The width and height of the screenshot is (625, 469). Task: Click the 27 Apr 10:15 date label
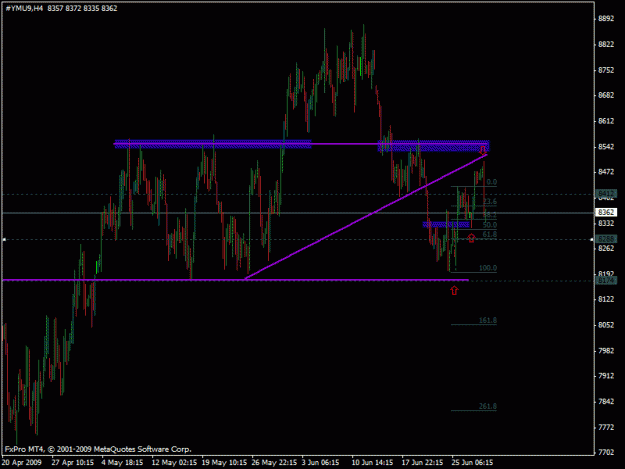(x=73, y=463)
